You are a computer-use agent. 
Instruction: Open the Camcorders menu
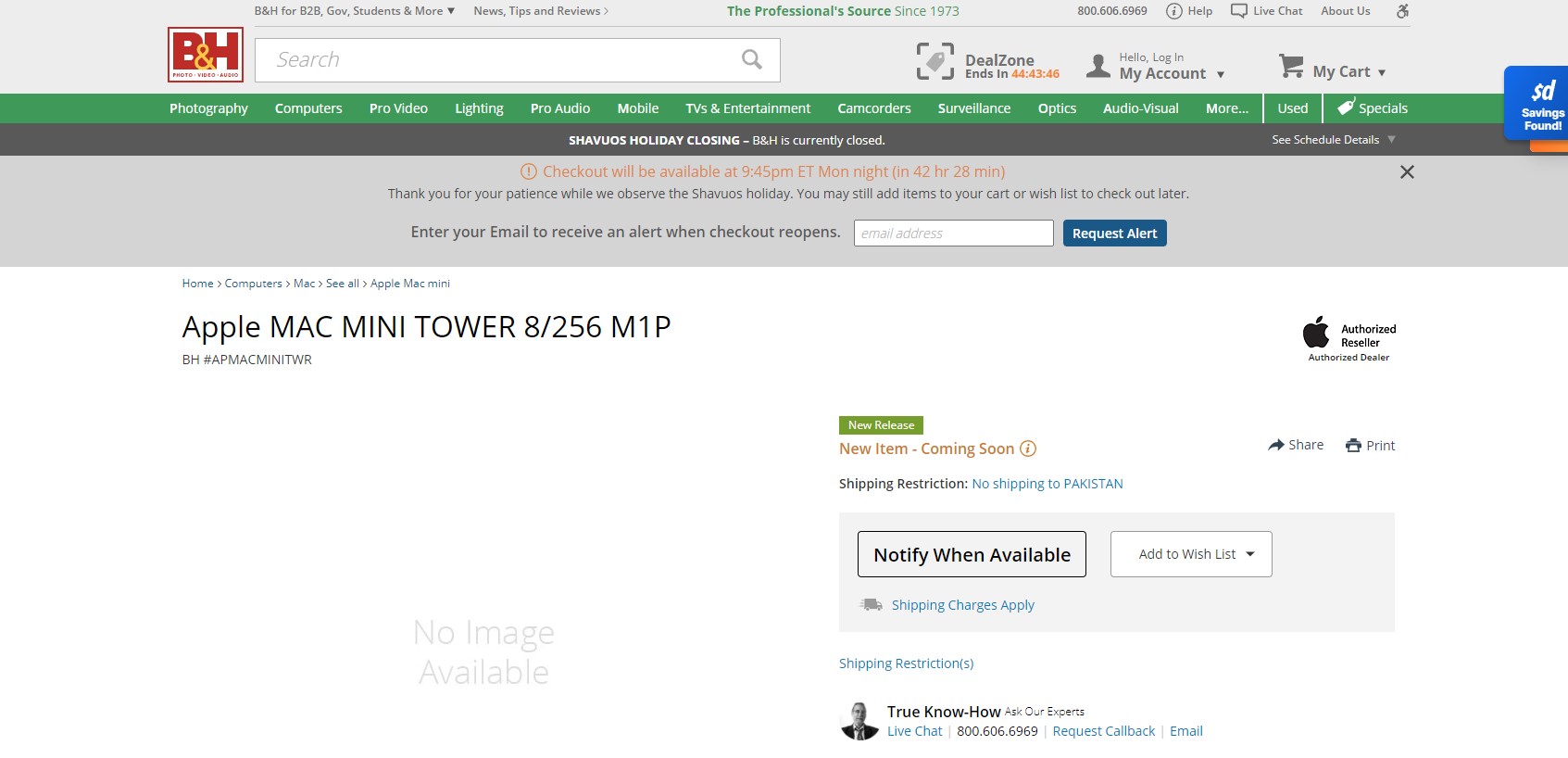[x=874, y=108]
